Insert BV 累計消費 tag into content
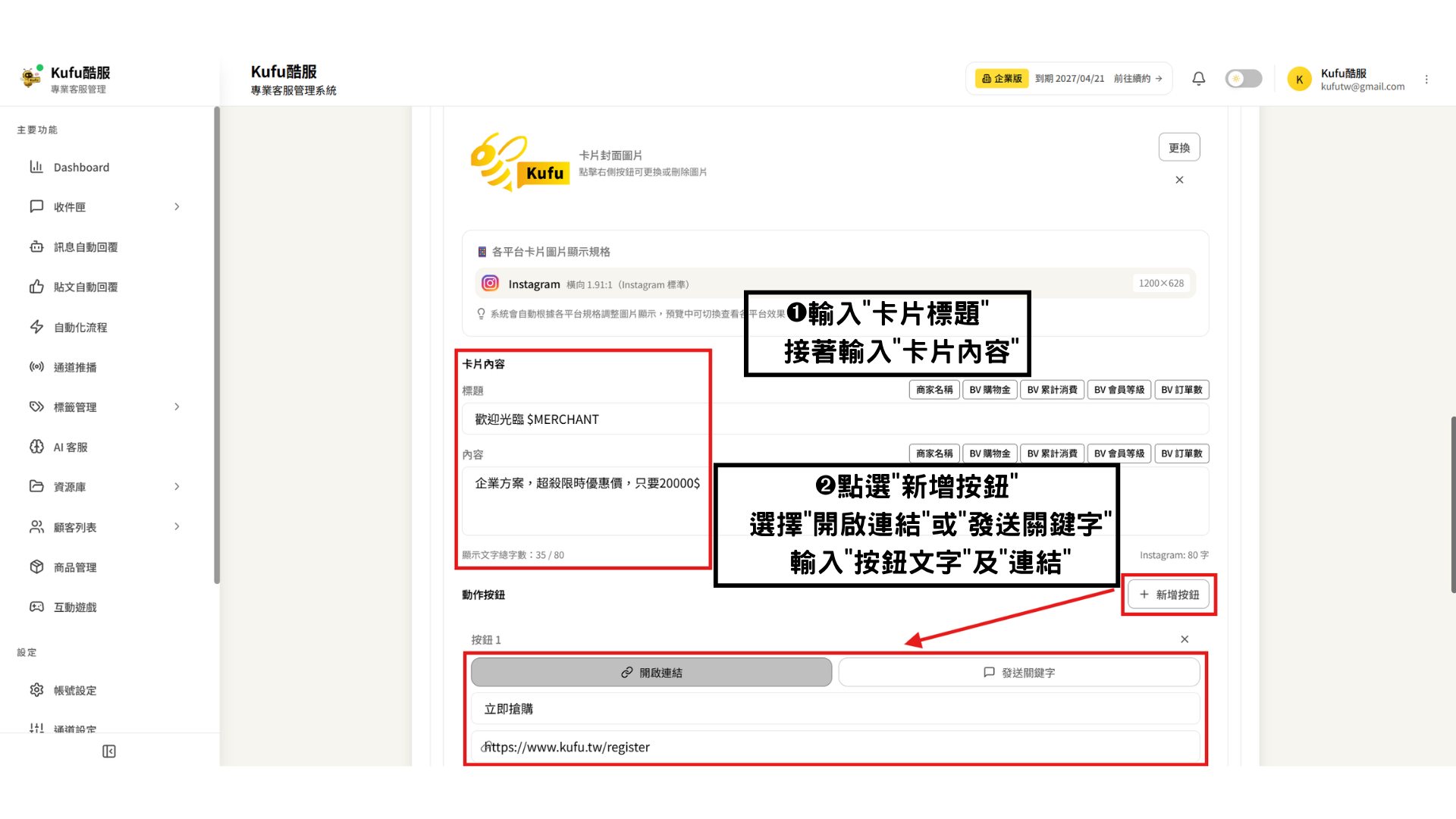 pyautogui.click(x=1052, y=453)
